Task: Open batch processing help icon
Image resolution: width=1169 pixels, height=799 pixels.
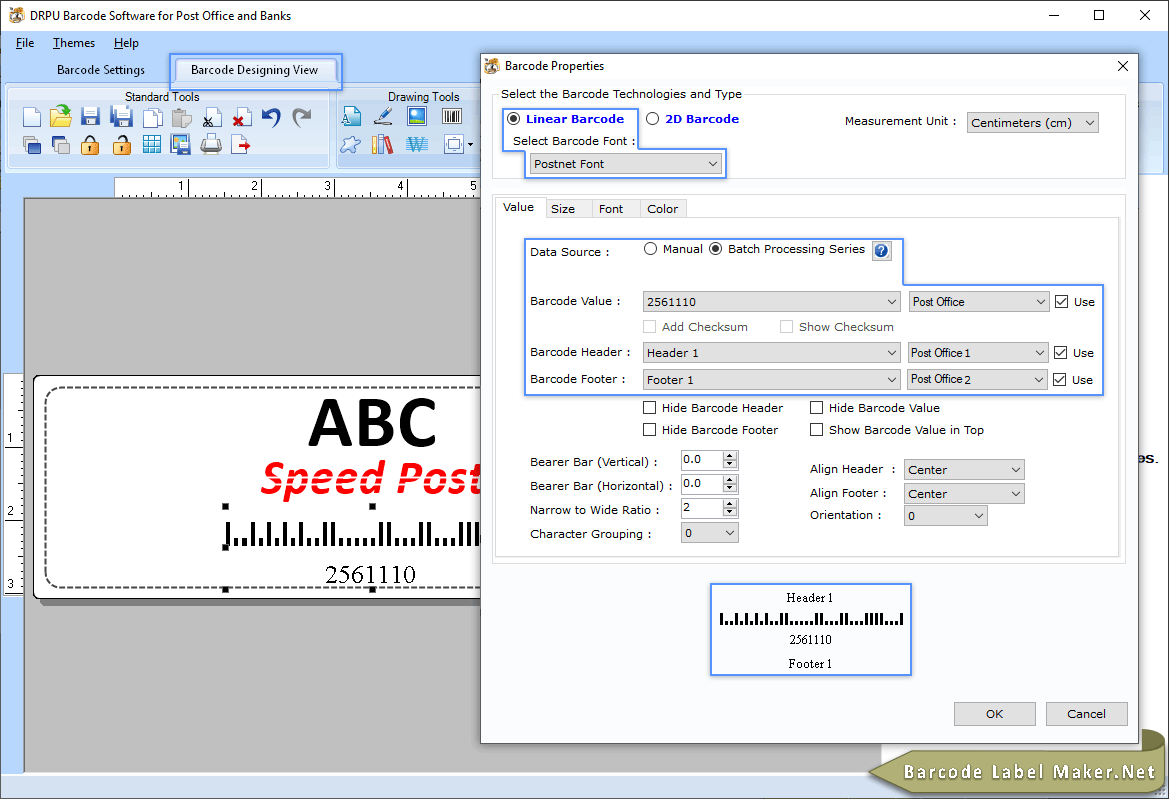Action: [881, 250]
